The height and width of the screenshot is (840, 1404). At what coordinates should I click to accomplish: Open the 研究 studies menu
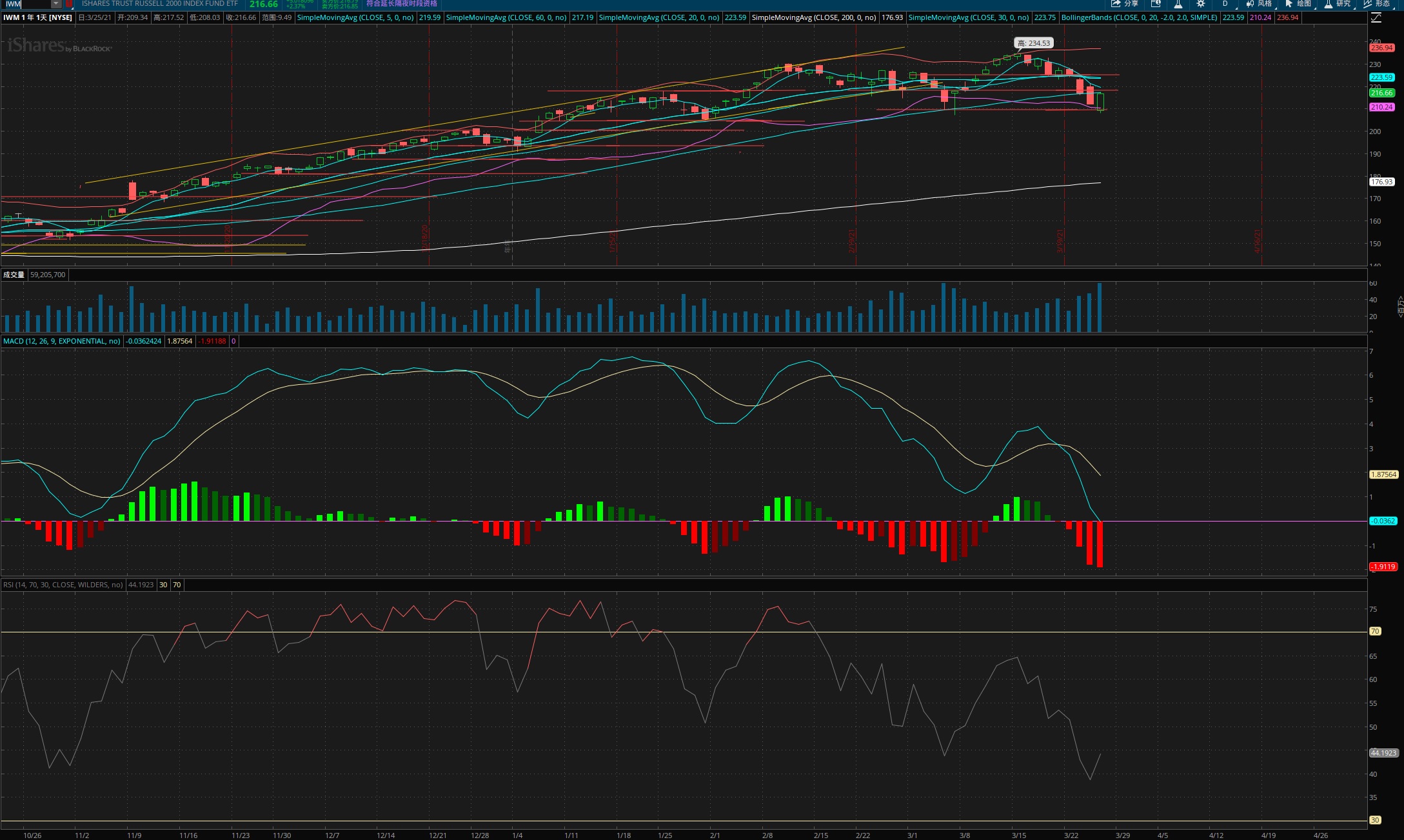[x=1338, y=4]
